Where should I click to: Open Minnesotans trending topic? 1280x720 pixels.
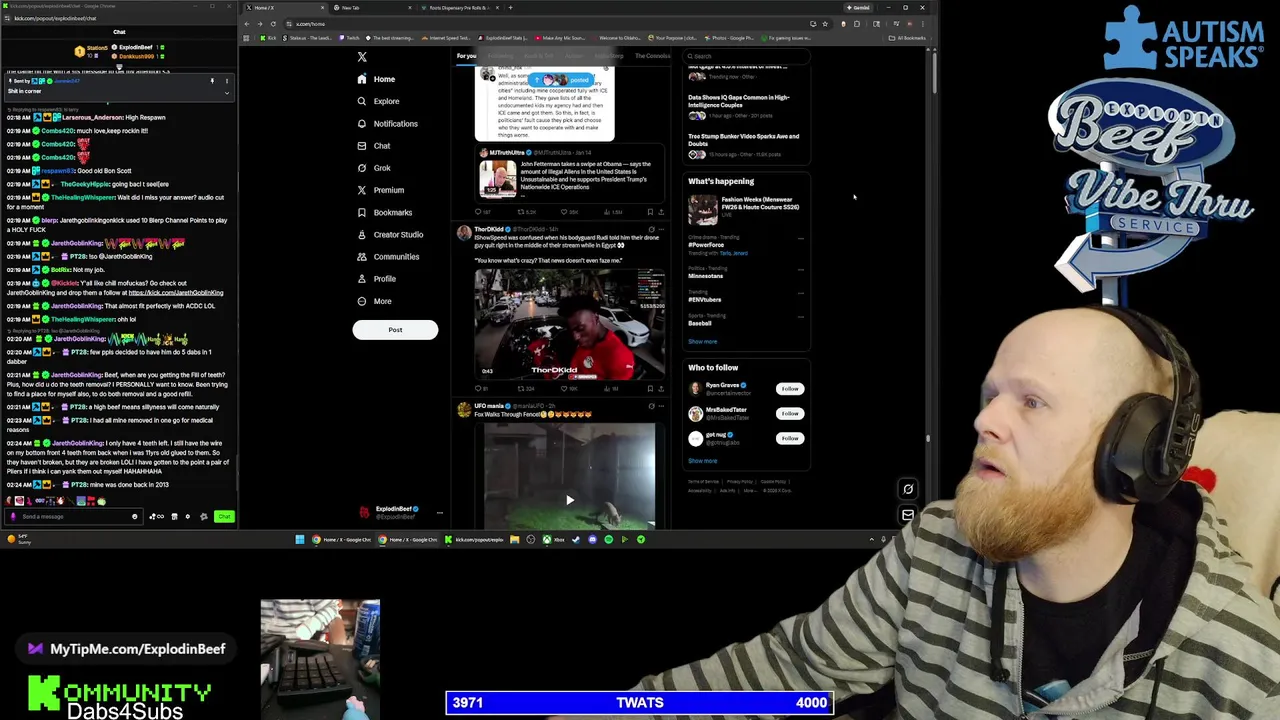click(705, 276)
